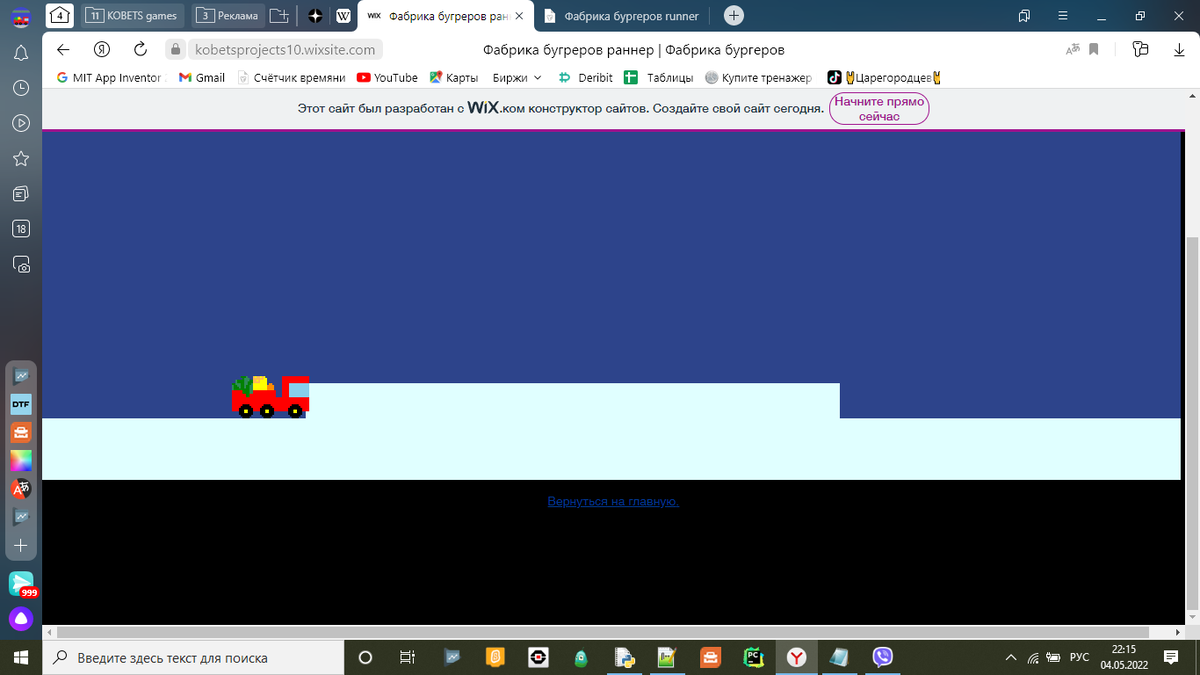This screenshot has width=1200, height=675.
Task: Open the tab groups counter 4
Action: [x=58, y=15]
